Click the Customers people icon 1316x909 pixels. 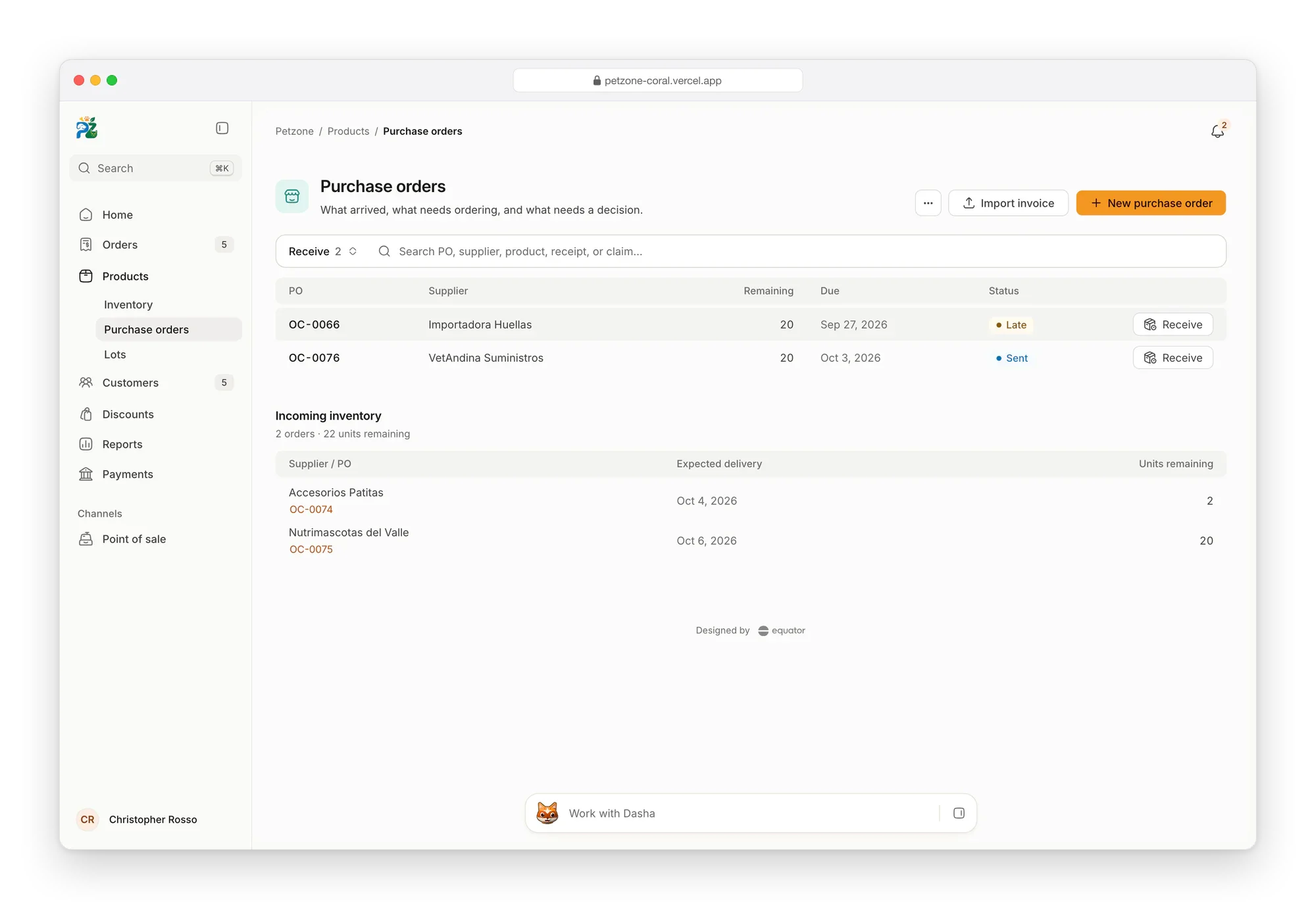point(86,383)
